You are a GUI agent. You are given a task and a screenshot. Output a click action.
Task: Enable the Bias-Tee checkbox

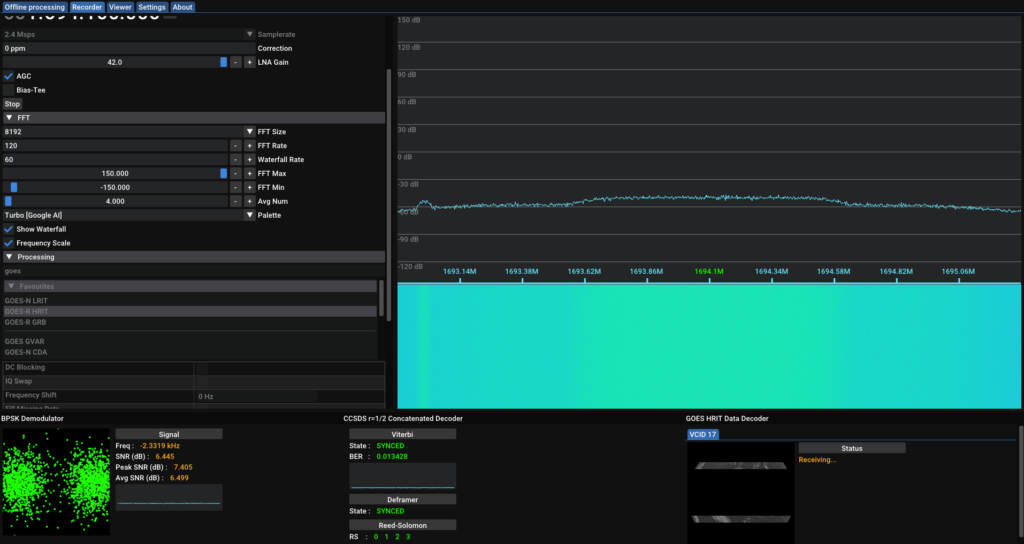pos(9,90)
